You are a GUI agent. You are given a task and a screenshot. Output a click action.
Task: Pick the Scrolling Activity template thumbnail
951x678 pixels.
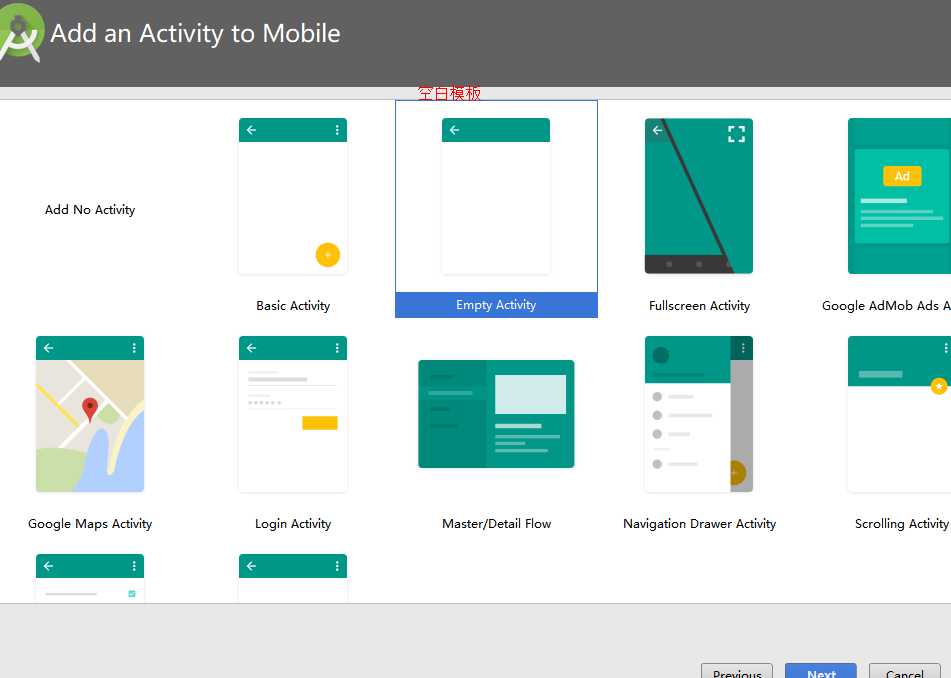[x=899, y=414]
